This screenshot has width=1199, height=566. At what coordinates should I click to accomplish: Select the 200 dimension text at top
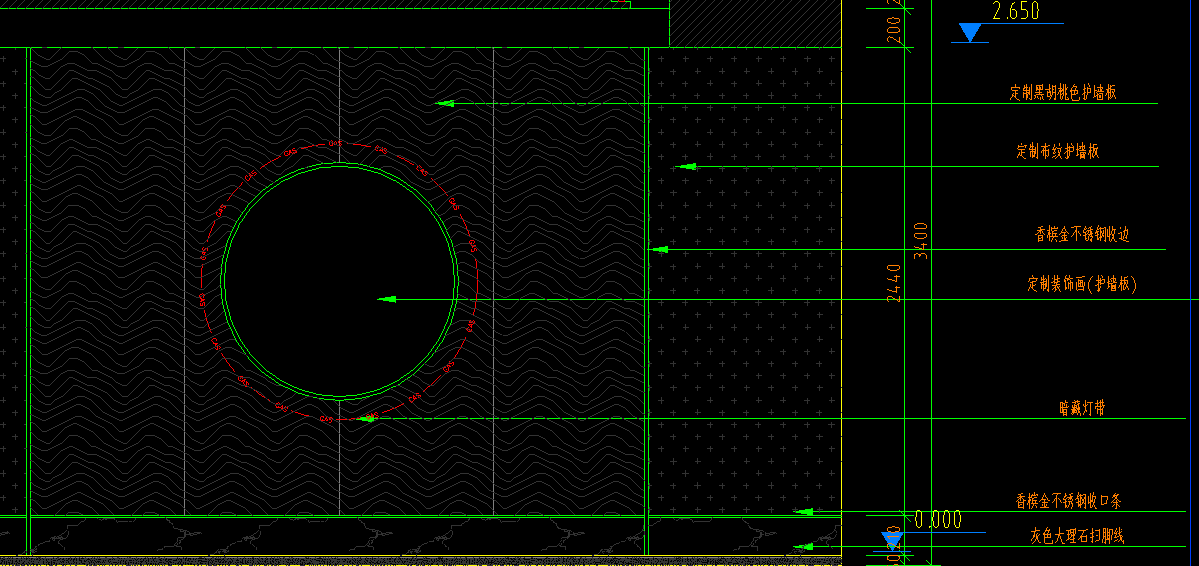tap(893, 29)
